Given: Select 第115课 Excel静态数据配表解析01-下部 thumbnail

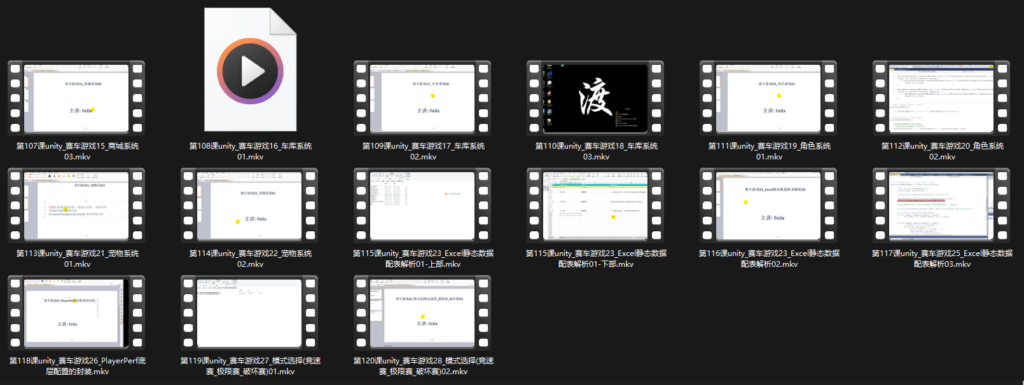Looking at the screenshot, I should [x=596, y=205].
